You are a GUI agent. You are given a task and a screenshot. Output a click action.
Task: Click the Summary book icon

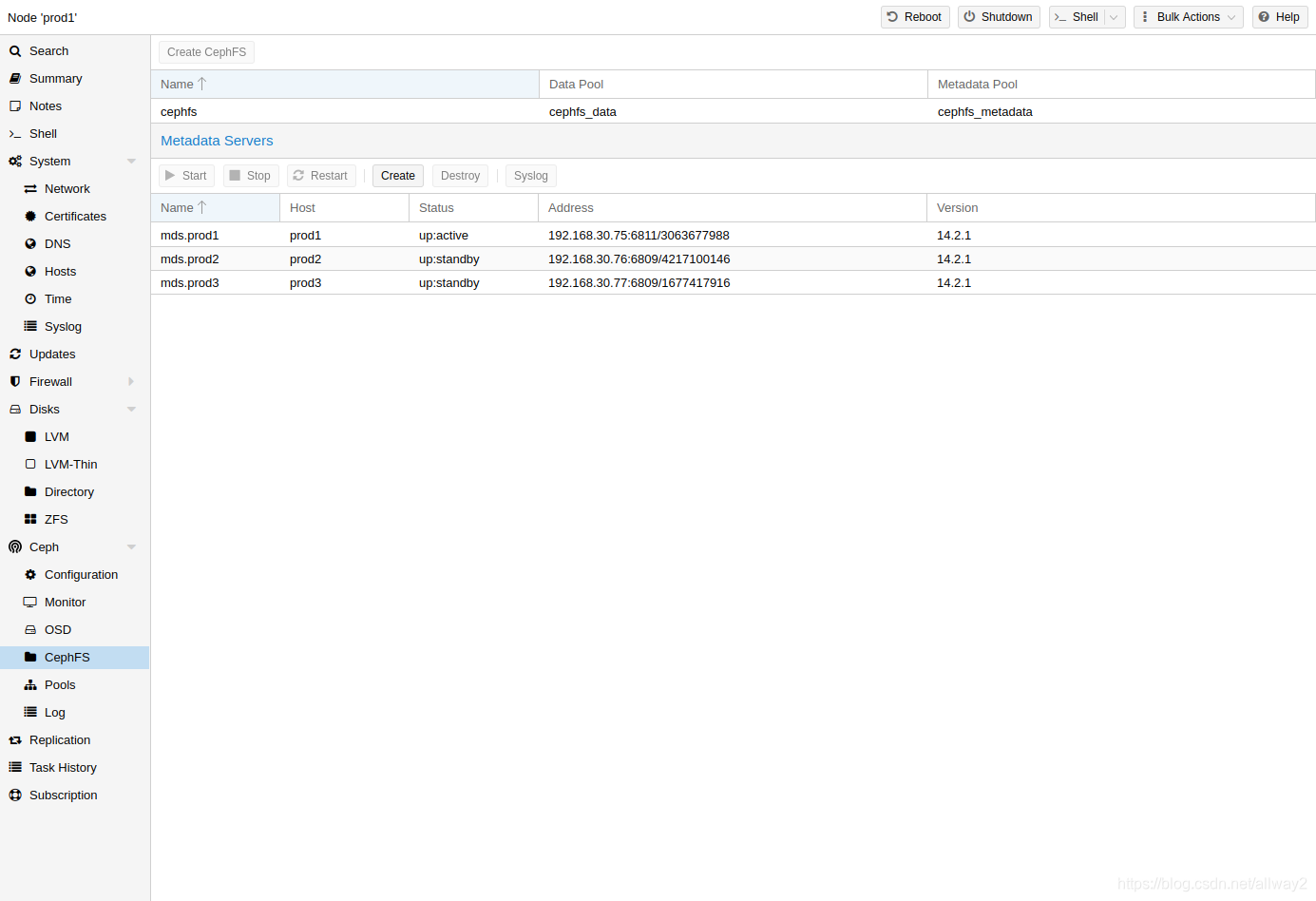point(15,79)
